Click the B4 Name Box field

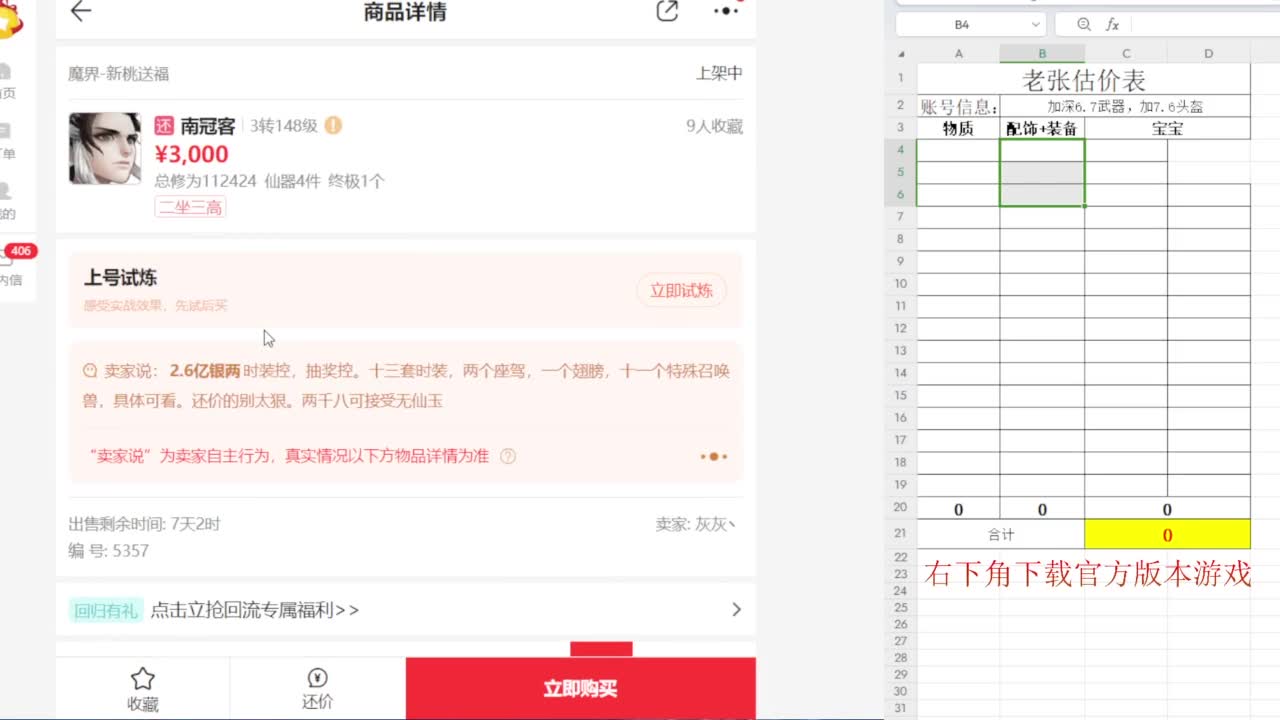click(x=962, y=24)
